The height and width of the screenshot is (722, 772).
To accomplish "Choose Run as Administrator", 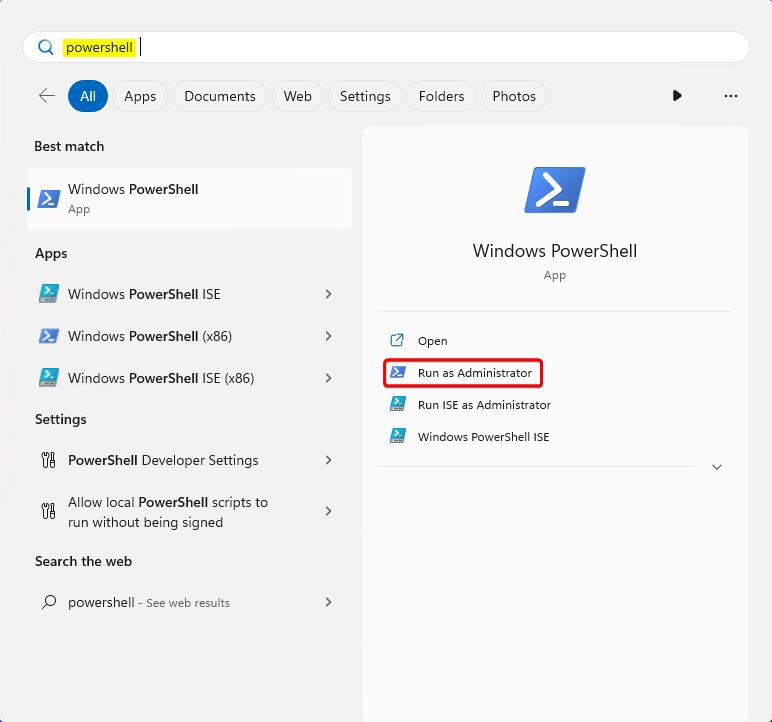I will 474,373.
